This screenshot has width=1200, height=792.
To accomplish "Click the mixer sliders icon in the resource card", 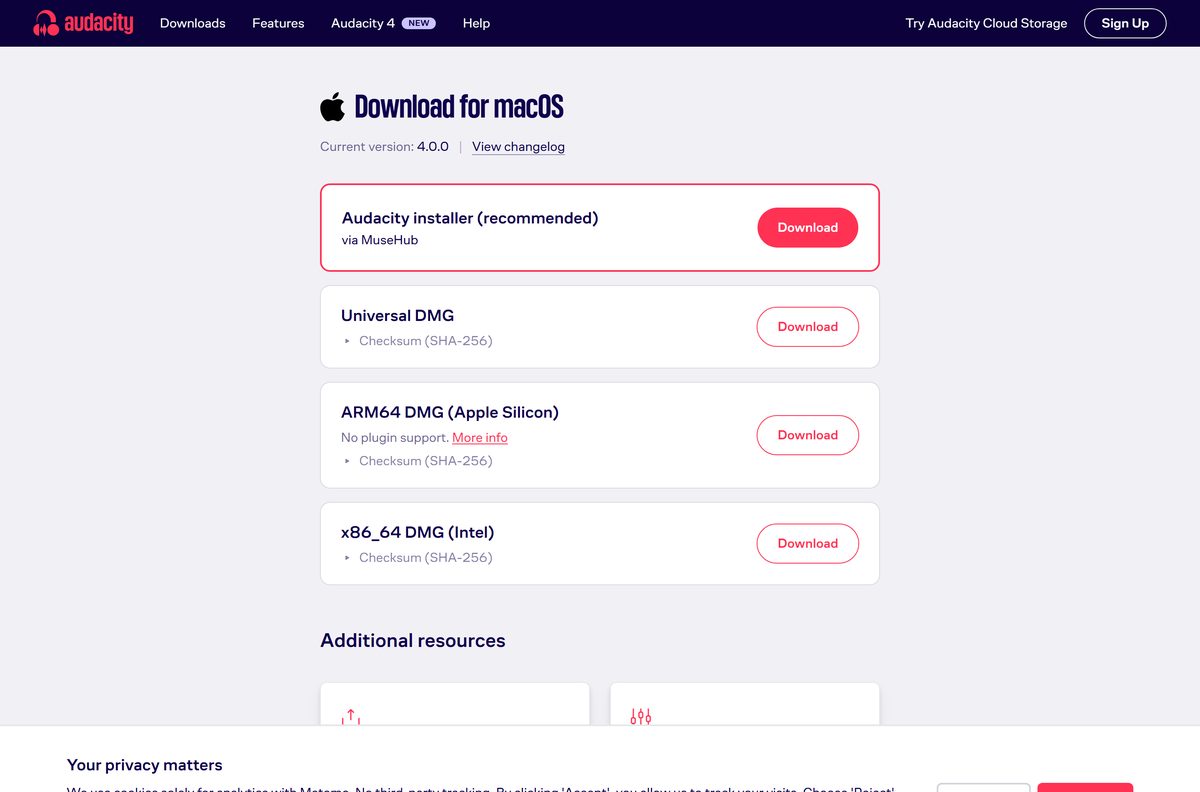I will pos(641,716).
